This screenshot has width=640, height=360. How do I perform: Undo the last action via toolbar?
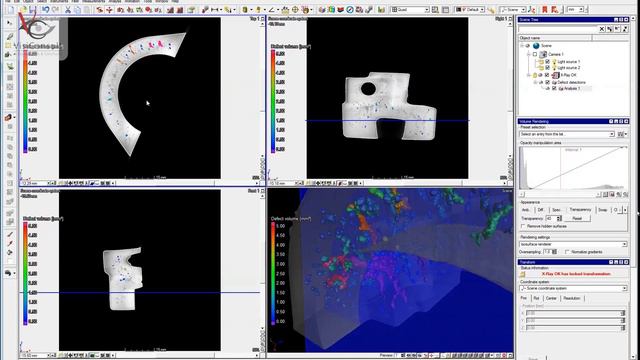pos(46,9)
